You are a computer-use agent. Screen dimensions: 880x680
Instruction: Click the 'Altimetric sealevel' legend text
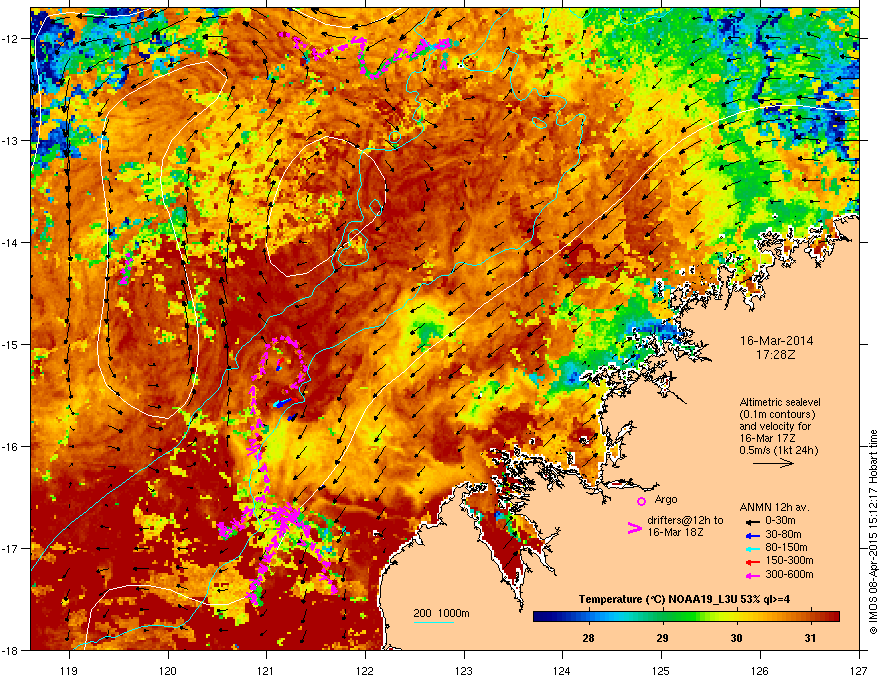pos(780,402)
